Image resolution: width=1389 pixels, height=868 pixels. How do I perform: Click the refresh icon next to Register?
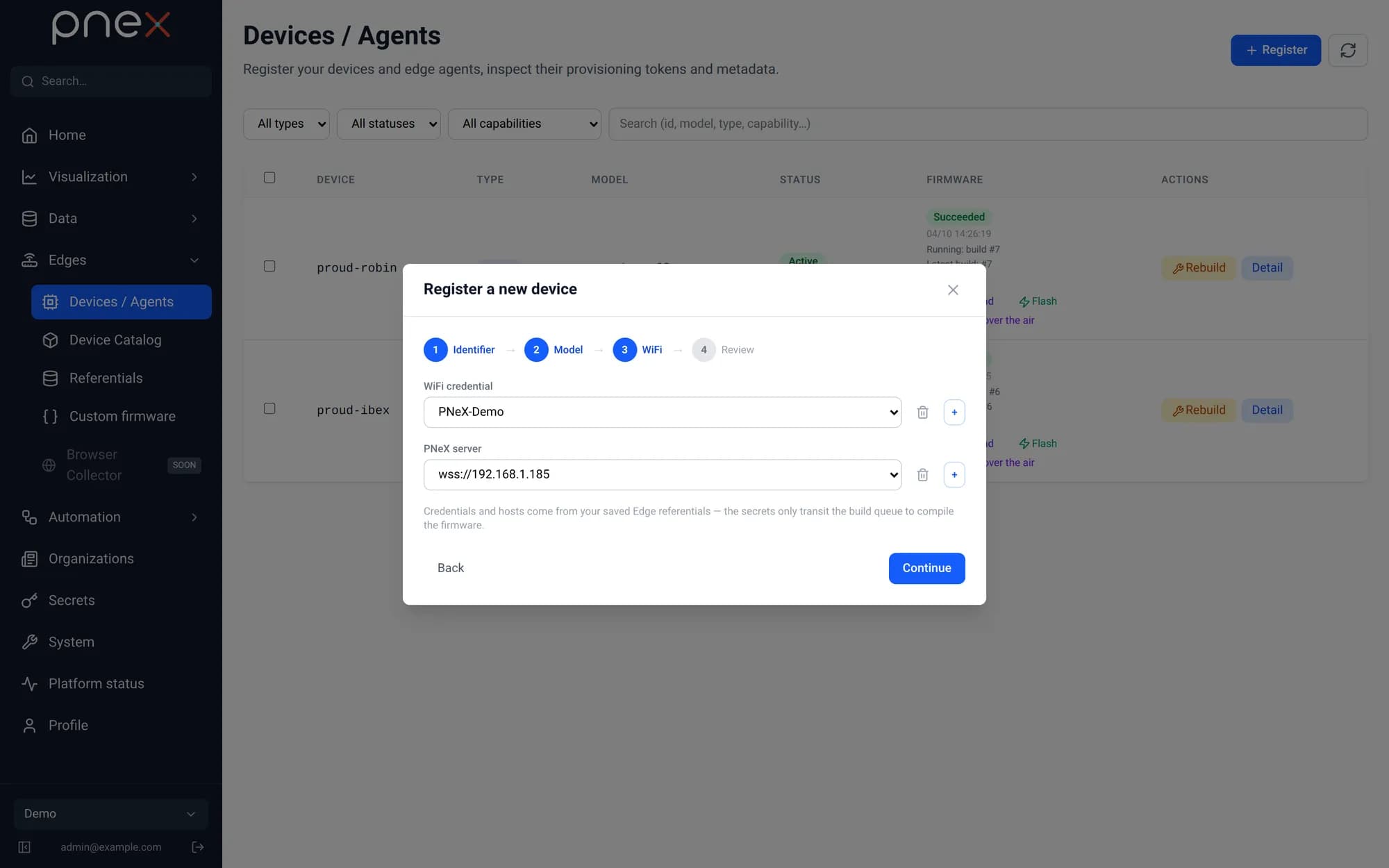click(x=1348, y=50)
